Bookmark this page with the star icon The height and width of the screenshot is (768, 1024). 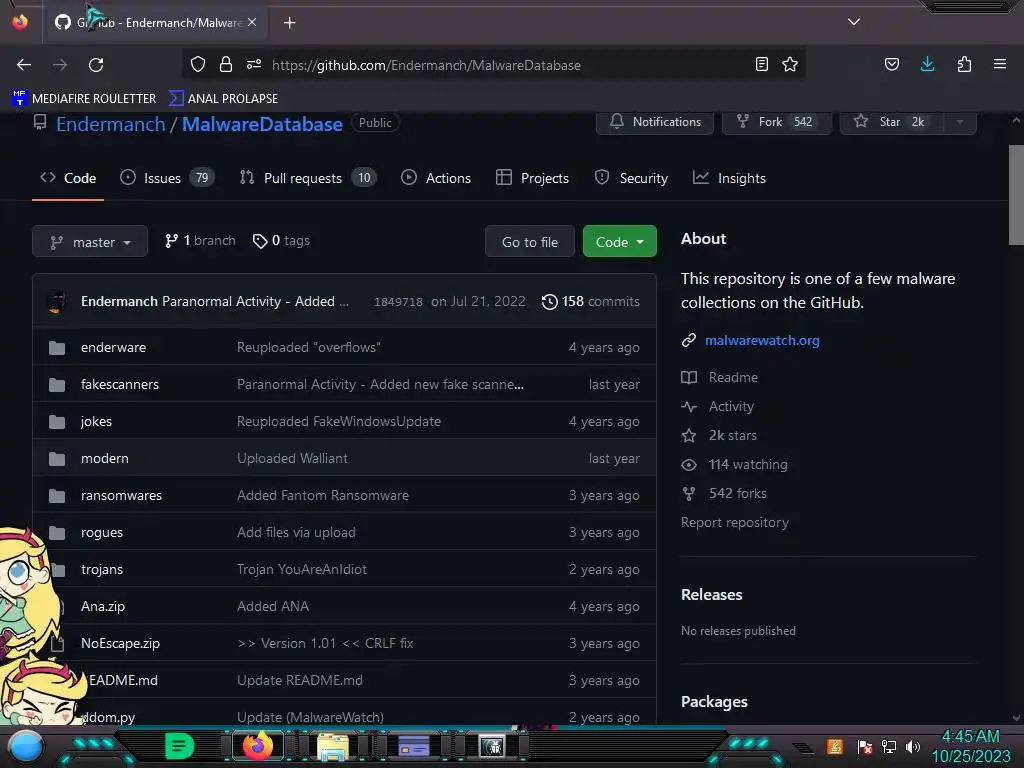[790, 64]
